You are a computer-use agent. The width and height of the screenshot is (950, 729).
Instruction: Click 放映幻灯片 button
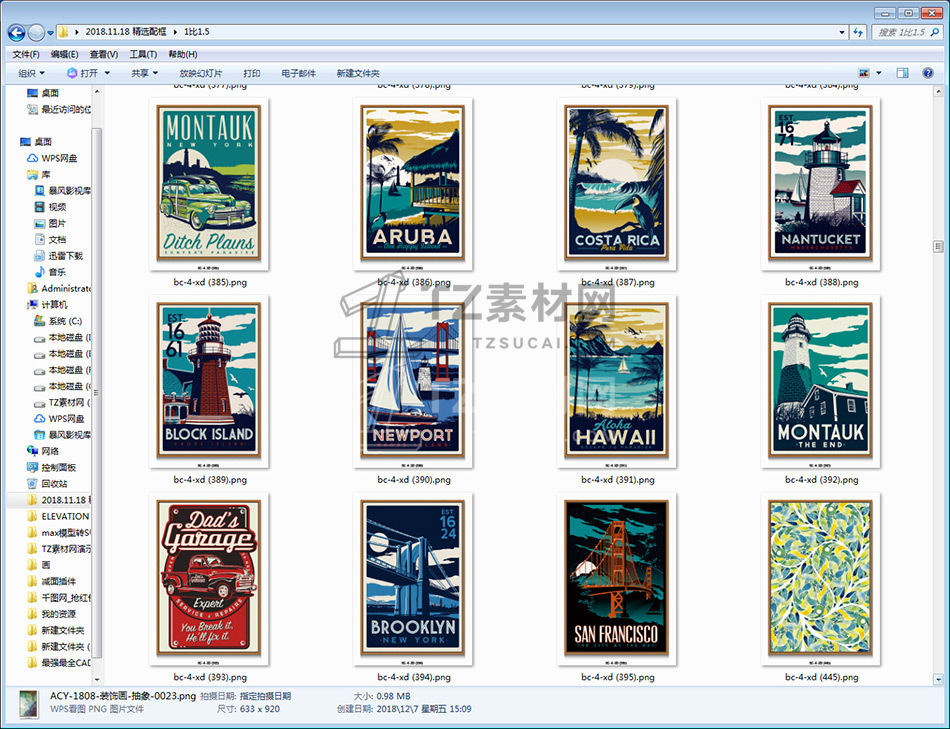(201, 73)
